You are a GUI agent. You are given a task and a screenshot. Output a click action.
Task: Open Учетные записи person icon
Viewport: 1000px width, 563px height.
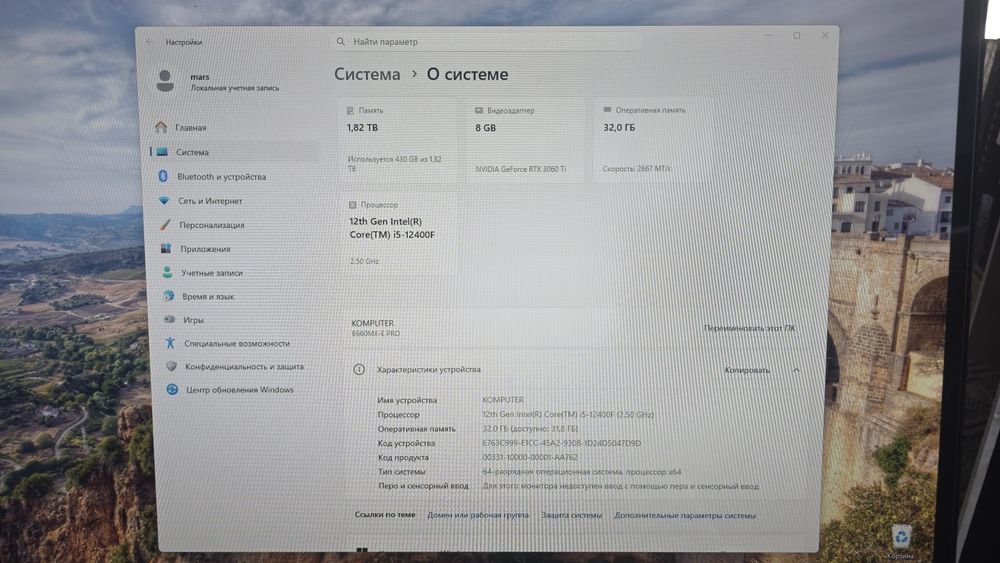(167, 272)
